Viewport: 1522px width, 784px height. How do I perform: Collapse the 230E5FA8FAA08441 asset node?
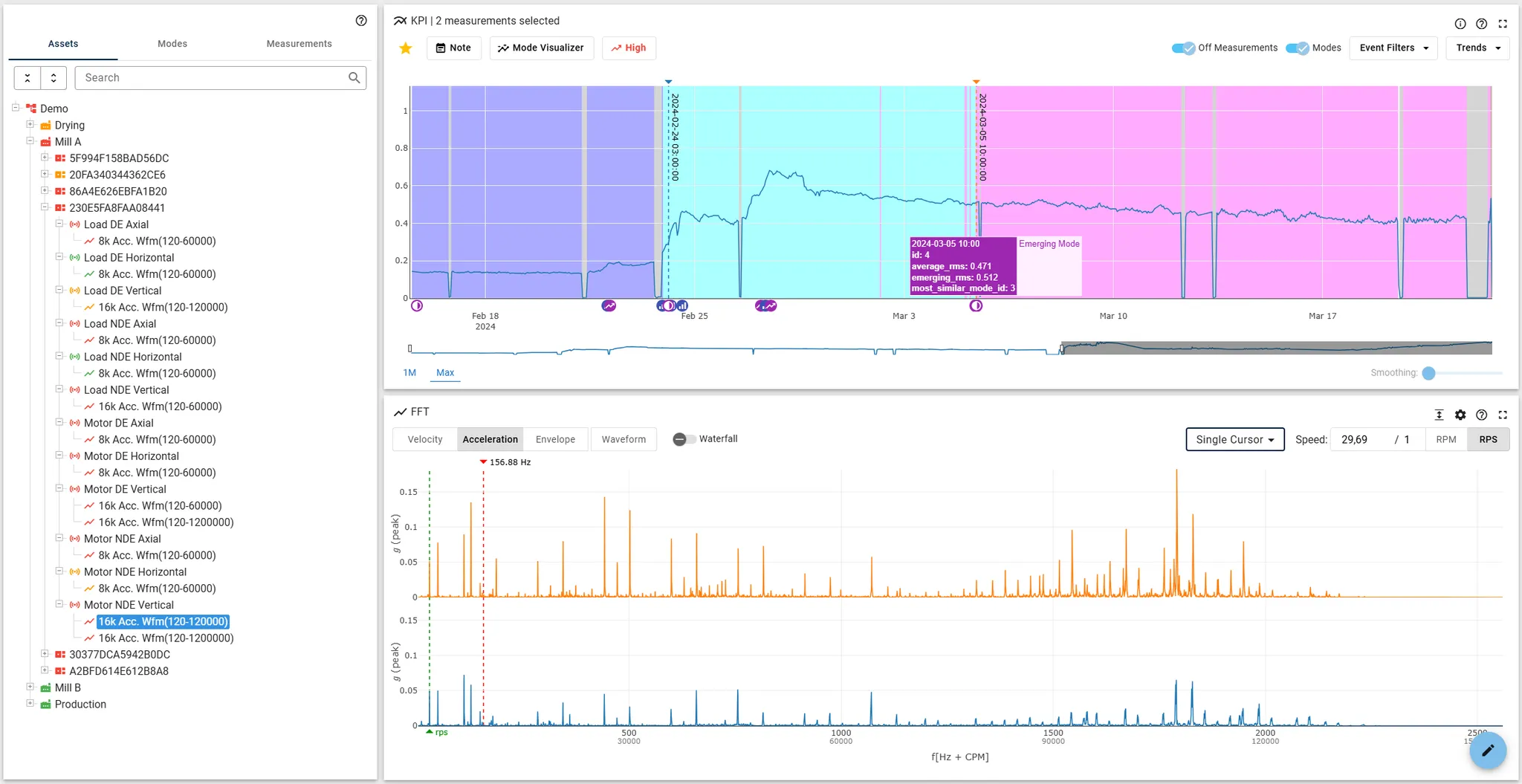click(45, 207)
